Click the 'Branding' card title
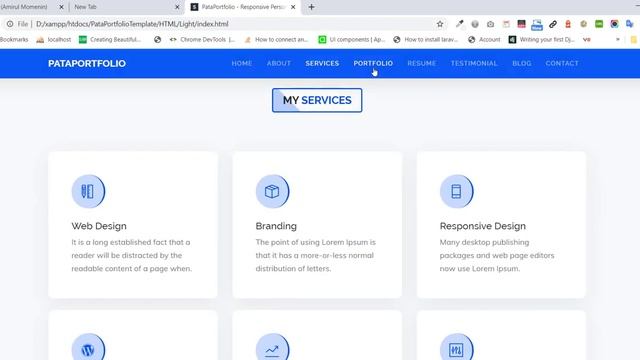Screen dimensions: 640x360 pyautogui.click(x=276, y=226)
